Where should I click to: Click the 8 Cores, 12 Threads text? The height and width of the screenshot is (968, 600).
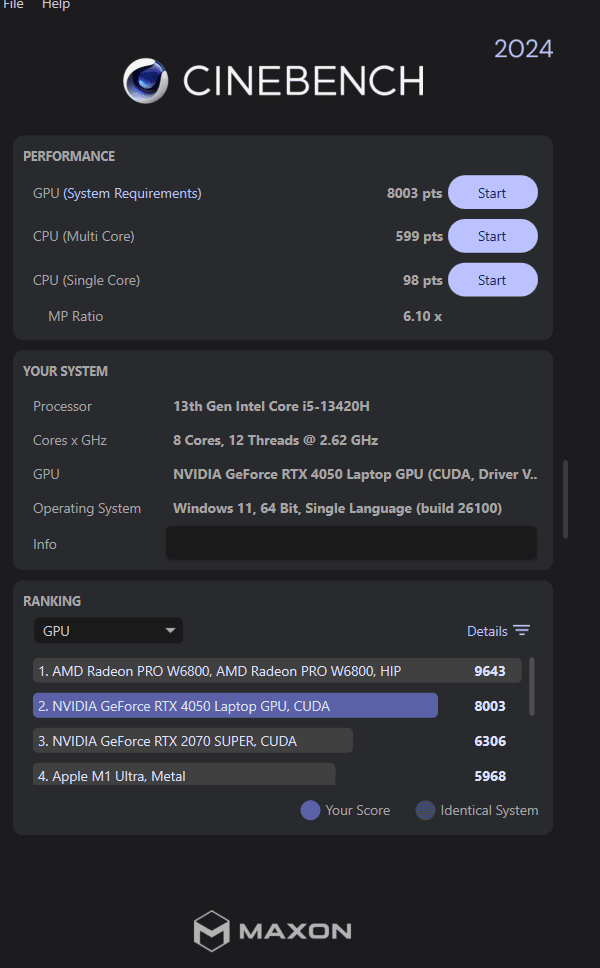coord(275,440)
